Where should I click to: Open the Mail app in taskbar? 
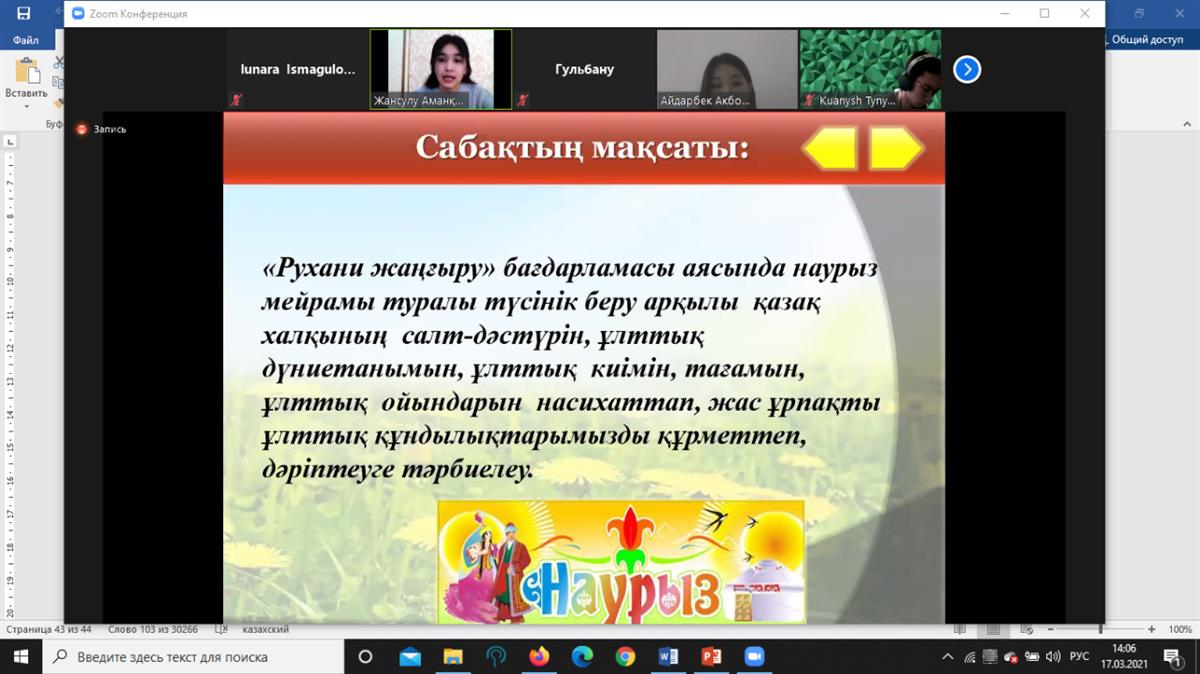point(410,657)
